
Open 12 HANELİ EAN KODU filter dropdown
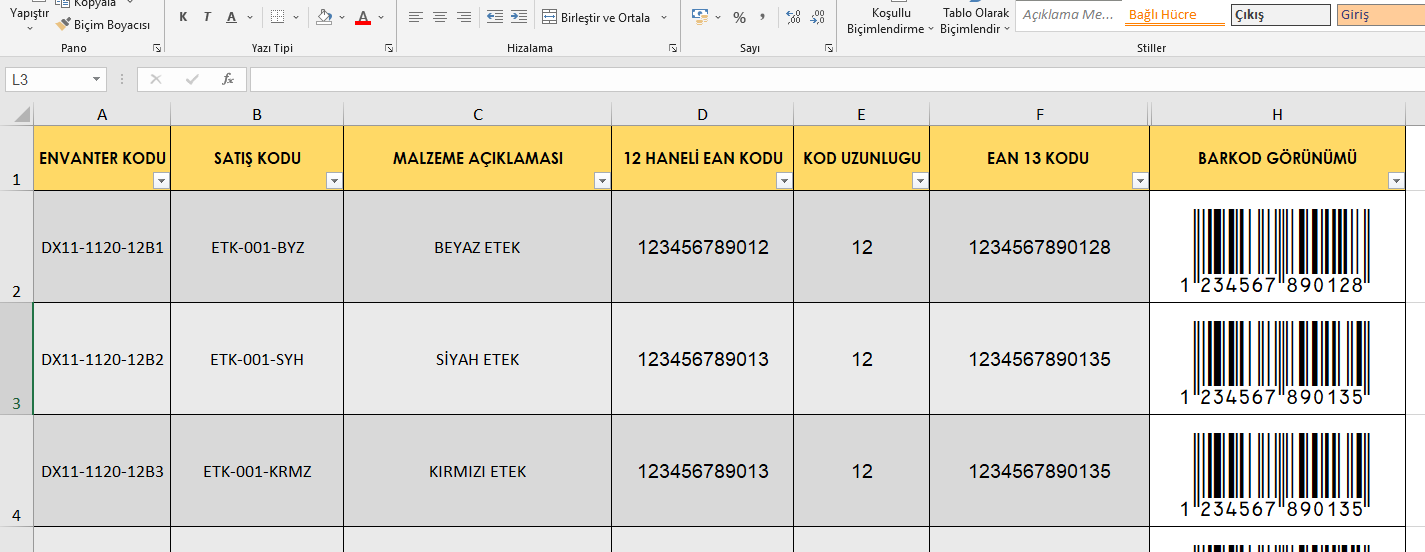click(x=784, y=180)
